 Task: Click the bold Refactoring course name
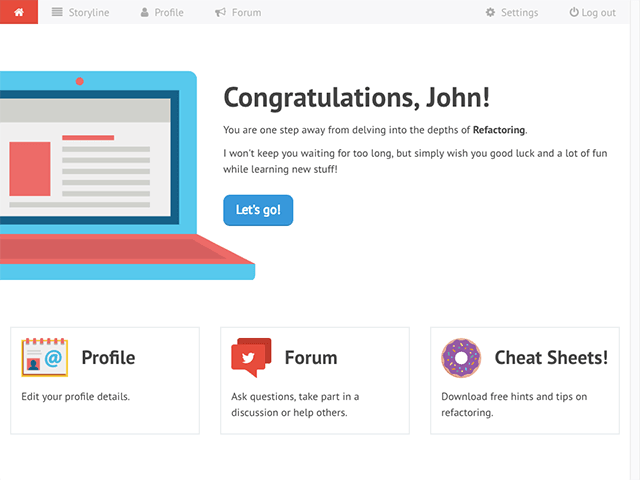498,130
